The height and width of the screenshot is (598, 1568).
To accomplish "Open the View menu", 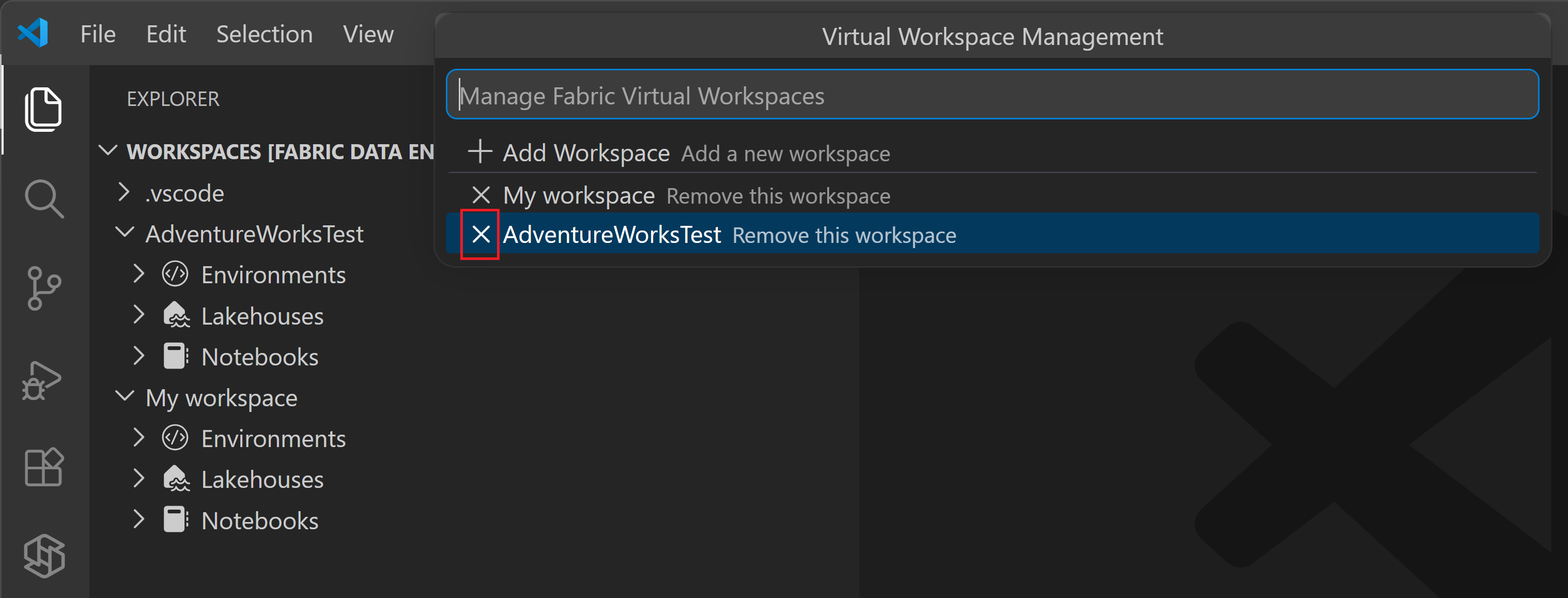I will click(x=368, y=34).
